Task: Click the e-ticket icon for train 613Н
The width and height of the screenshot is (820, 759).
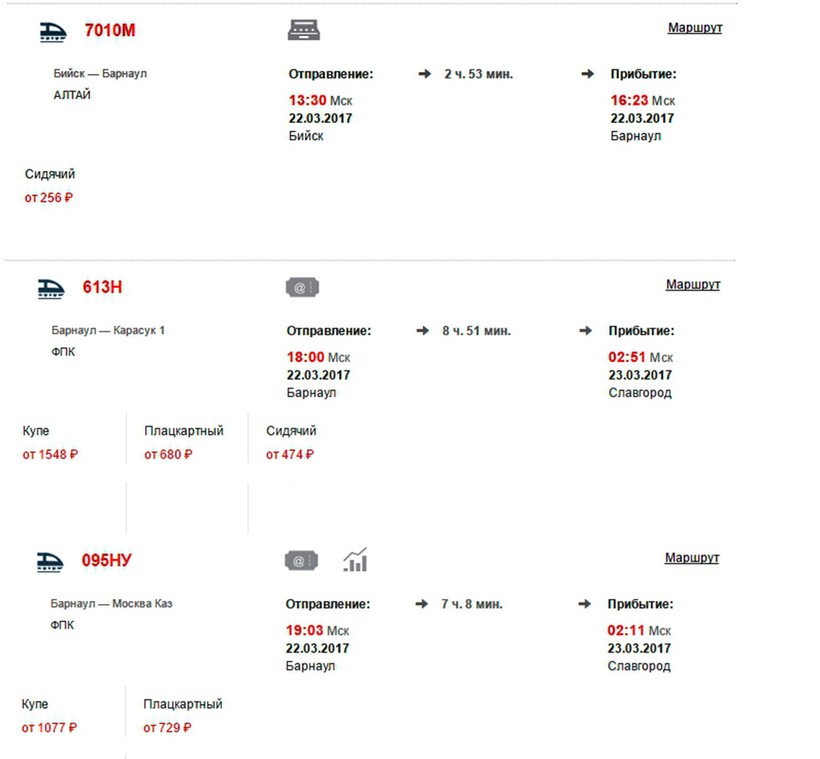Action: coord(302,288)
